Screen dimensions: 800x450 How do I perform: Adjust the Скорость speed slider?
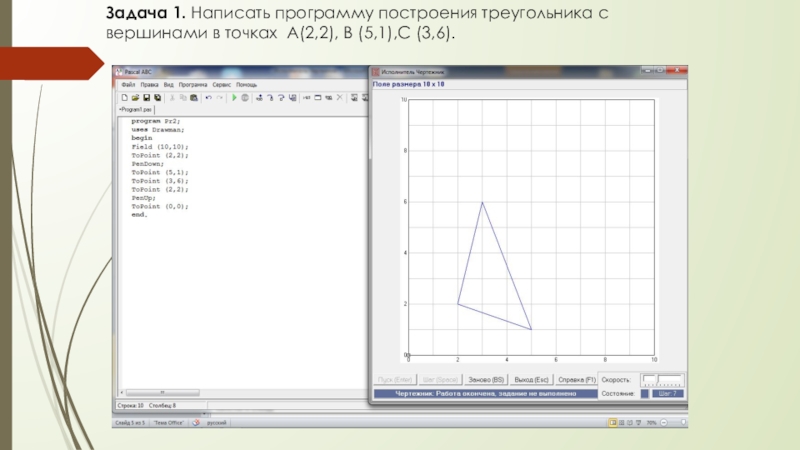tap(662, 380)
